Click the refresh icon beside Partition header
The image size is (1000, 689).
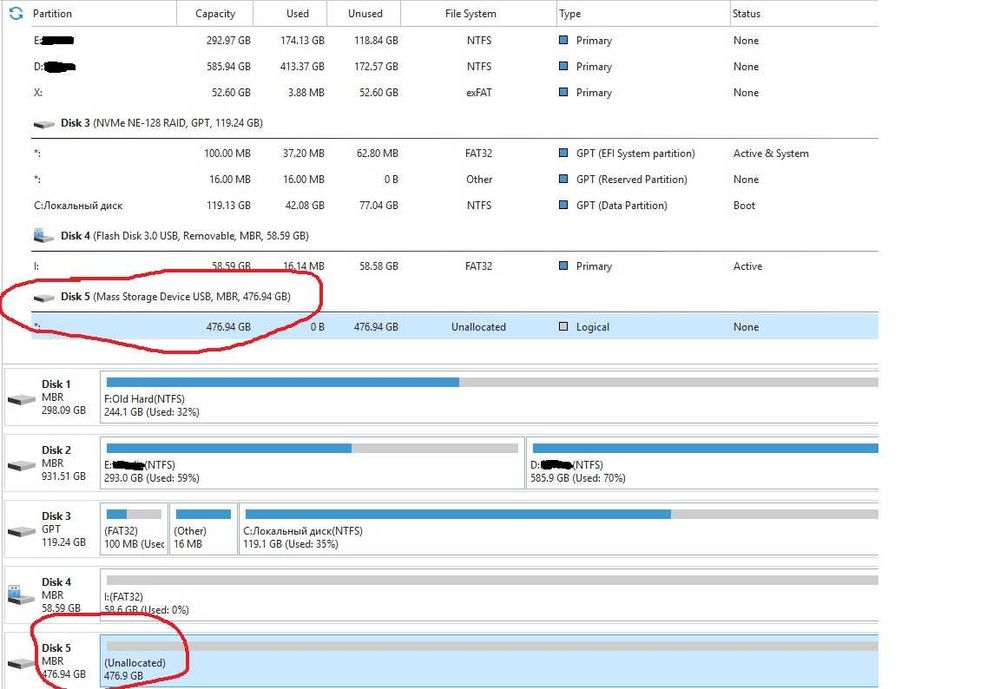pos(16,13)
